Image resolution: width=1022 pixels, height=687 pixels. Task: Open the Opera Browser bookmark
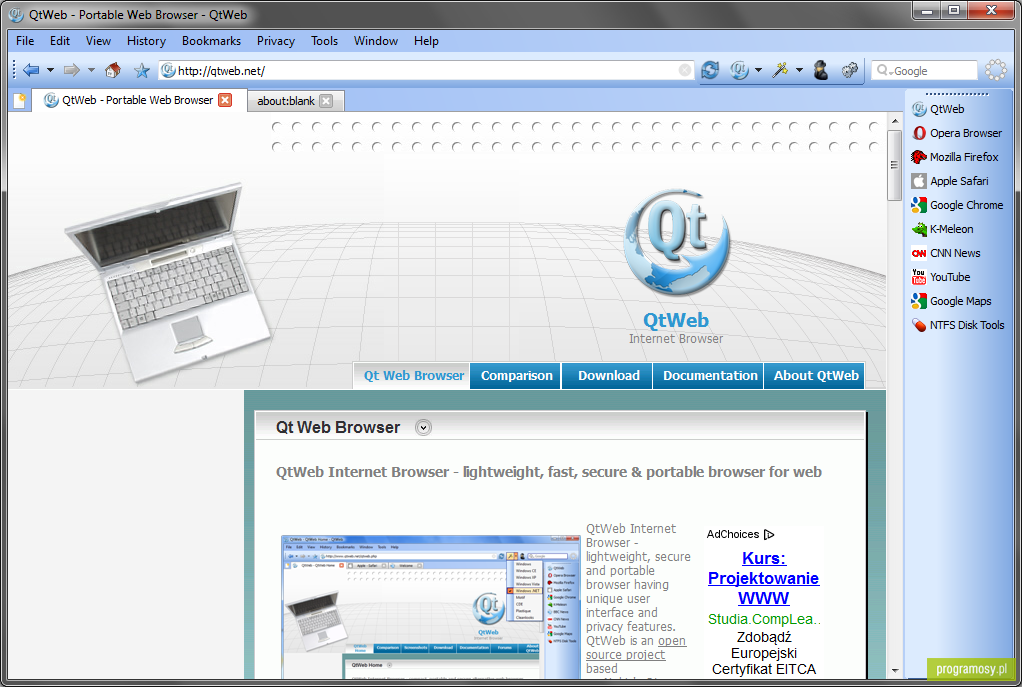[x=957, y=133]
